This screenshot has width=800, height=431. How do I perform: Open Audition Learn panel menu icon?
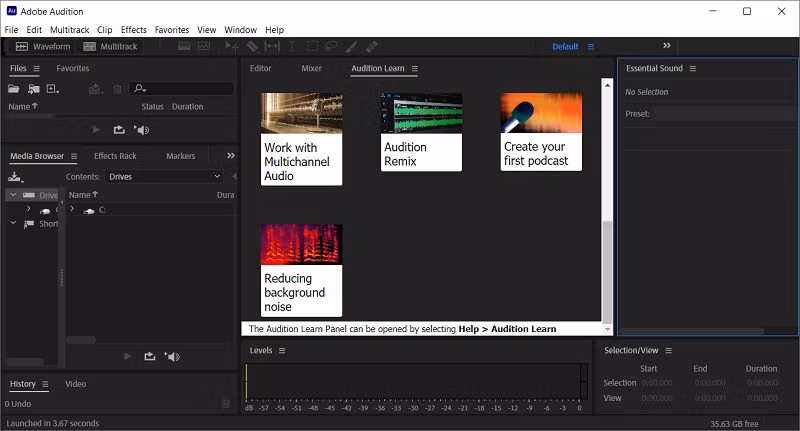click(x=414, y=68)
